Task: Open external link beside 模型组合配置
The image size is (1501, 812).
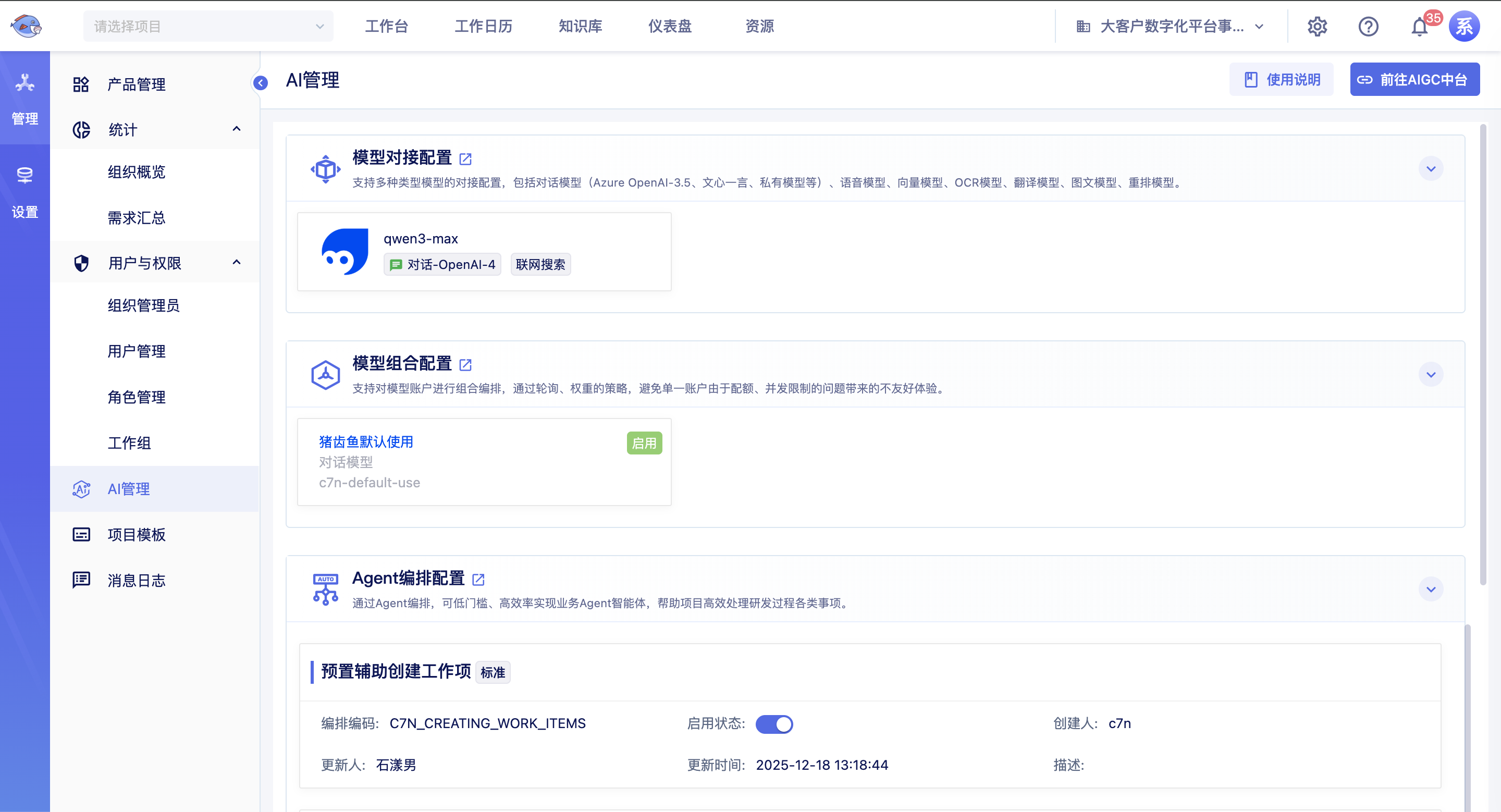Action: [x=465, y=365]
